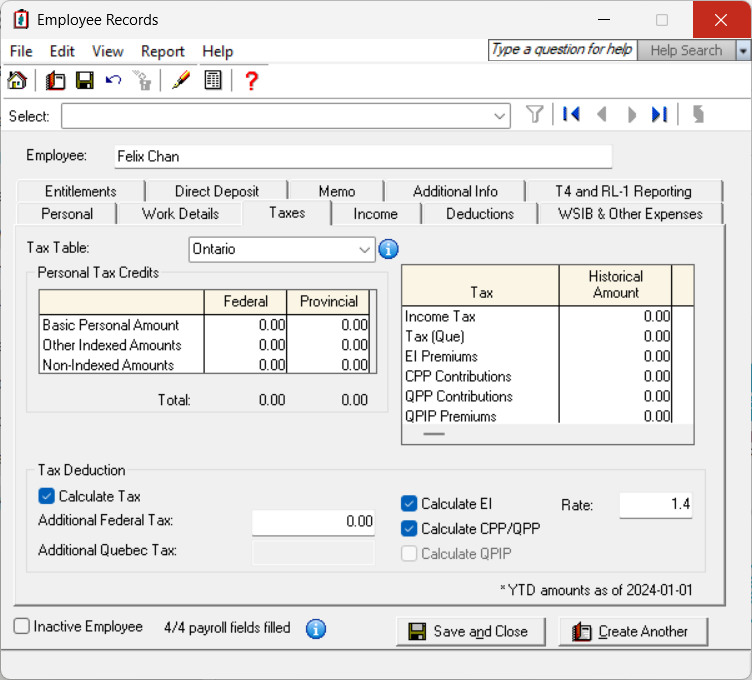
Task: Click the refresh list icon near navigation arrows
Action: [698, 115]
